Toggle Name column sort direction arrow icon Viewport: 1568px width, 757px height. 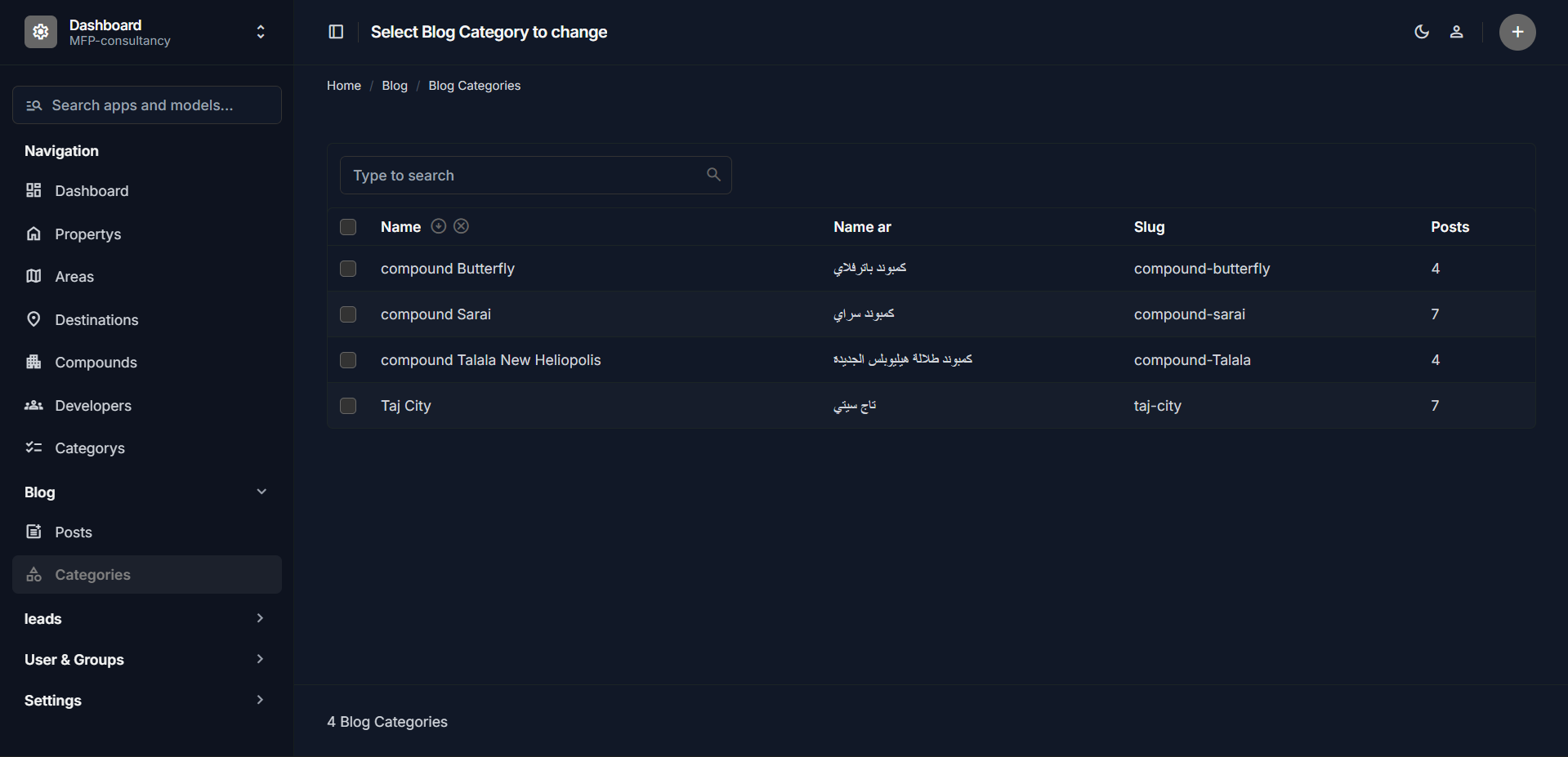pyautogui.click(x=439, y=226)
